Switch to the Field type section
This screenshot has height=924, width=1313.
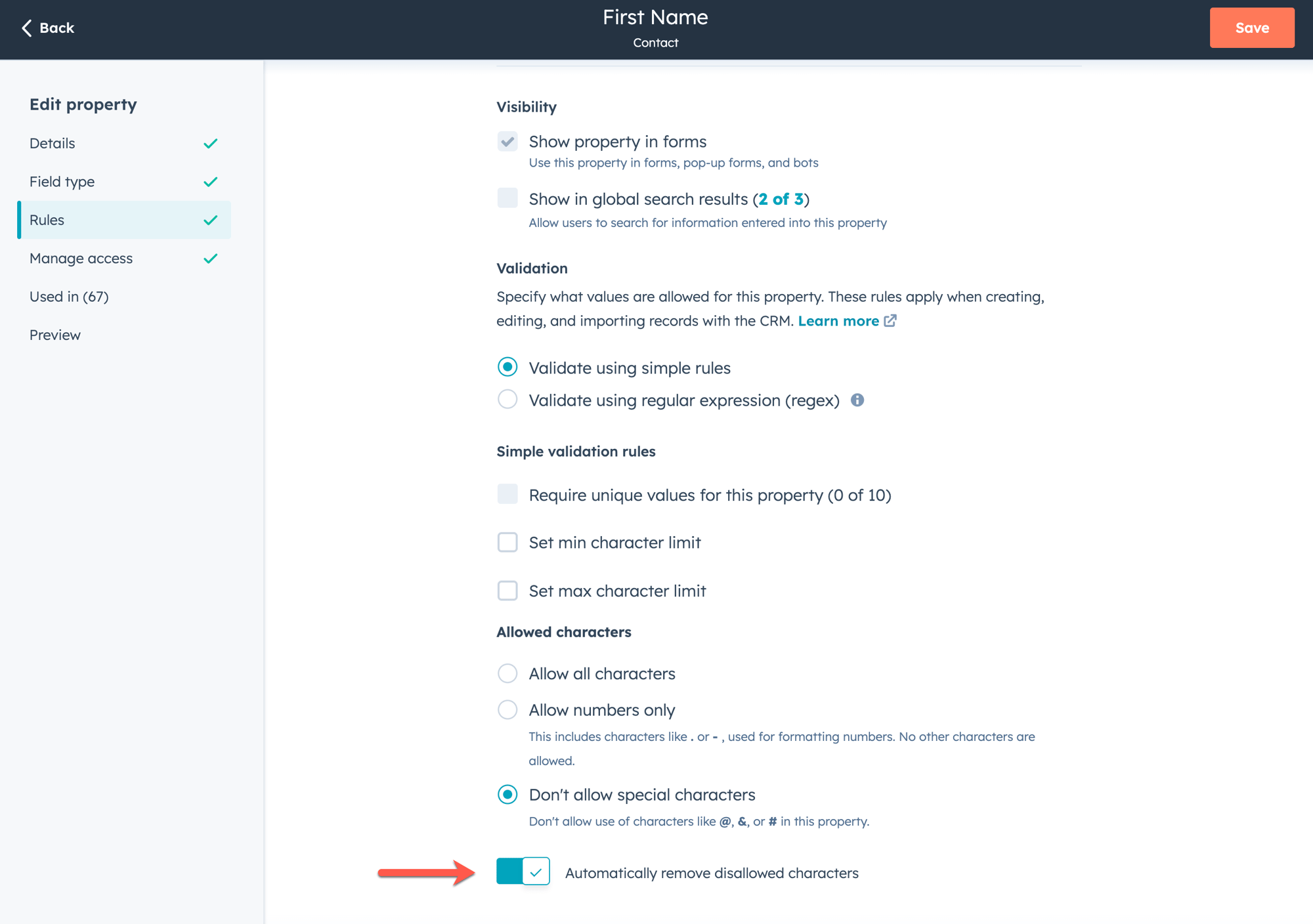coord(62,182)
